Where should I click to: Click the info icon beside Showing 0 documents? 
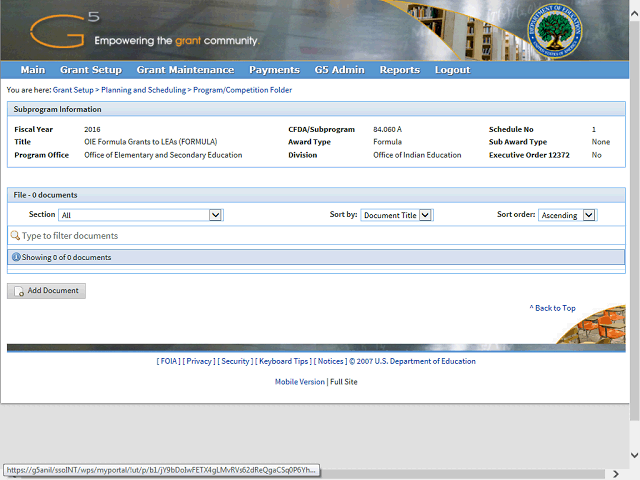(16, 257)
